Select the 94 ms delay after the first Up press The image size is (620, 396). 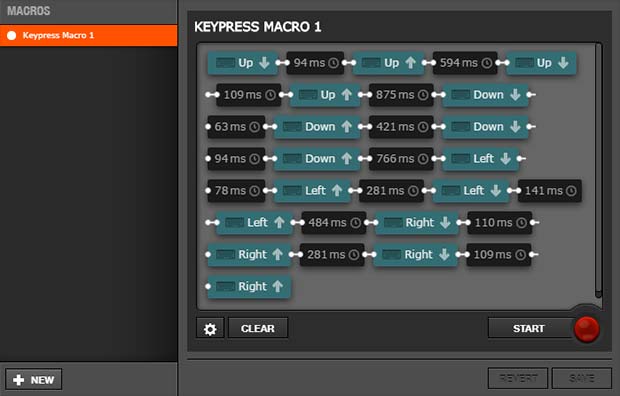tap(315, 63)
